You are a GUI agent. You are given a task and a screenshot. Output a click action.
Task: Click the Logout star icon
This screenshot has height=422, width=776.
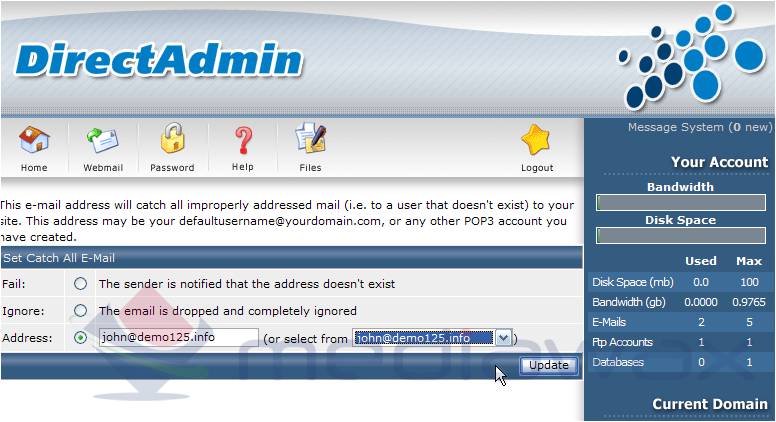click(536, 140)
